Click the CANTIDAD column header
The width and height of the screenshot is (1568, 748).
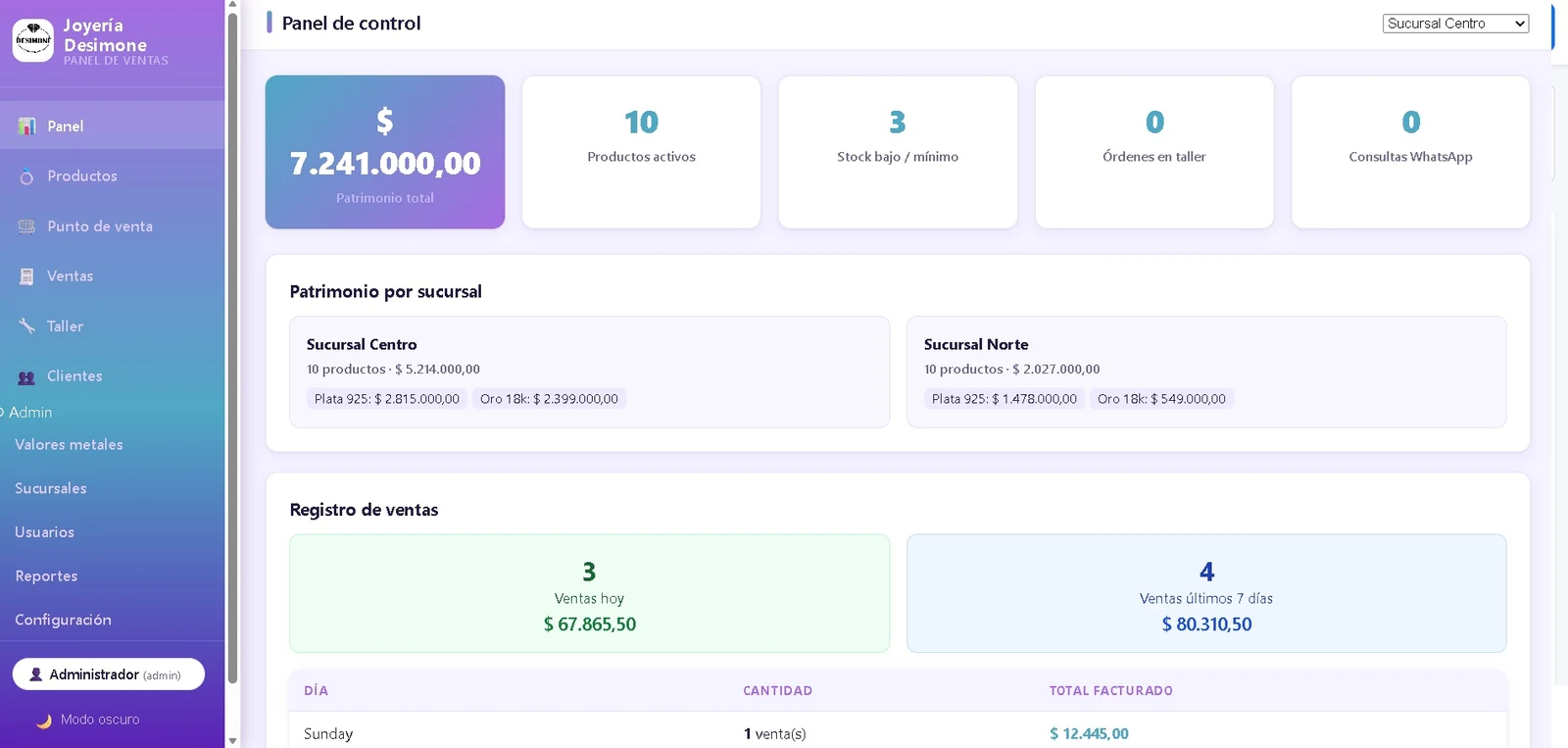pos(778,691)
